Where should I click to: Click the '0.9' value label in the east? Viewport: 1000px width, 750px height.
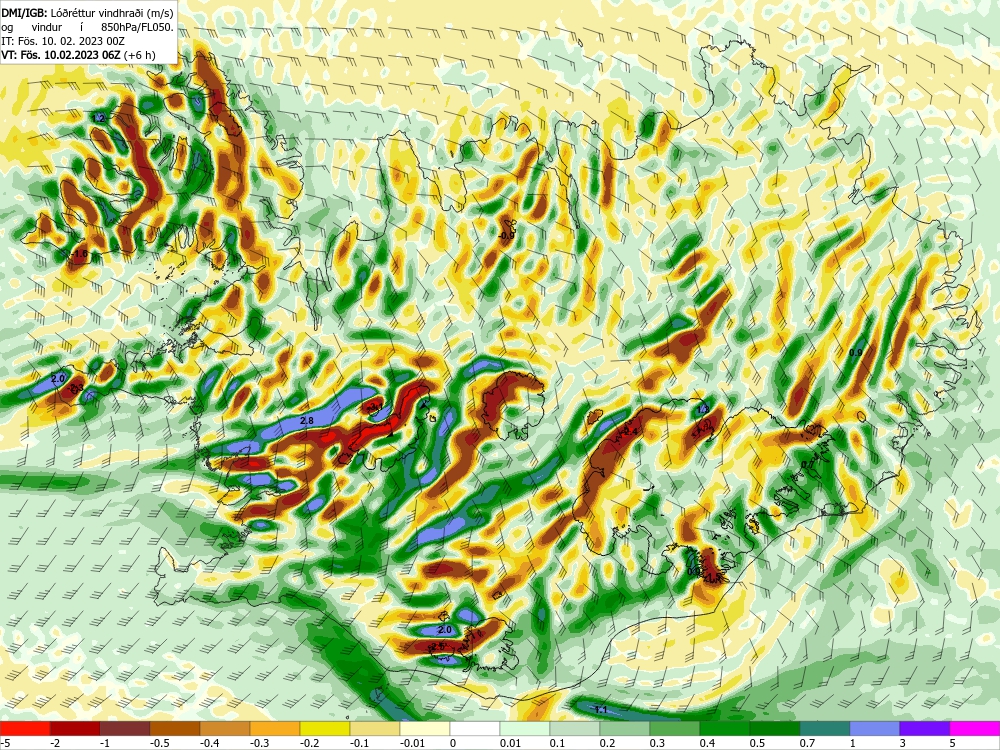856,353
